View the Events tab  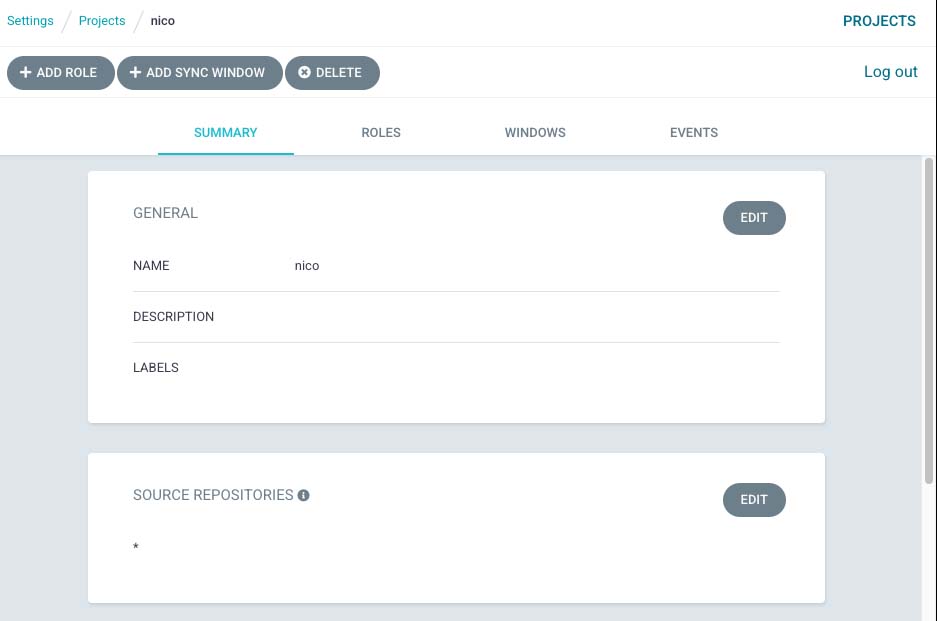[694, 133]
